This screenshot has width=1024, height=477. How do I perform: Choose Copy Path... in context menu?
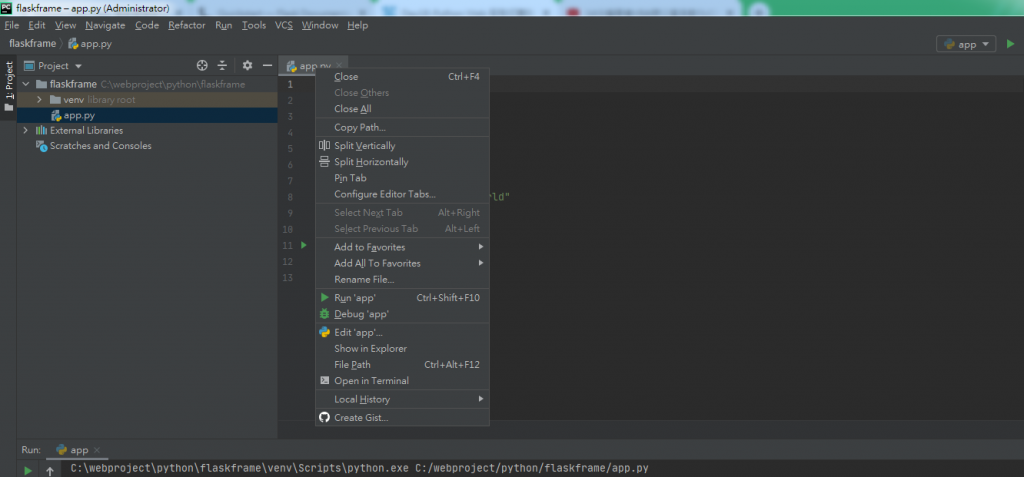pyautogui.click(x=402, y=127)
